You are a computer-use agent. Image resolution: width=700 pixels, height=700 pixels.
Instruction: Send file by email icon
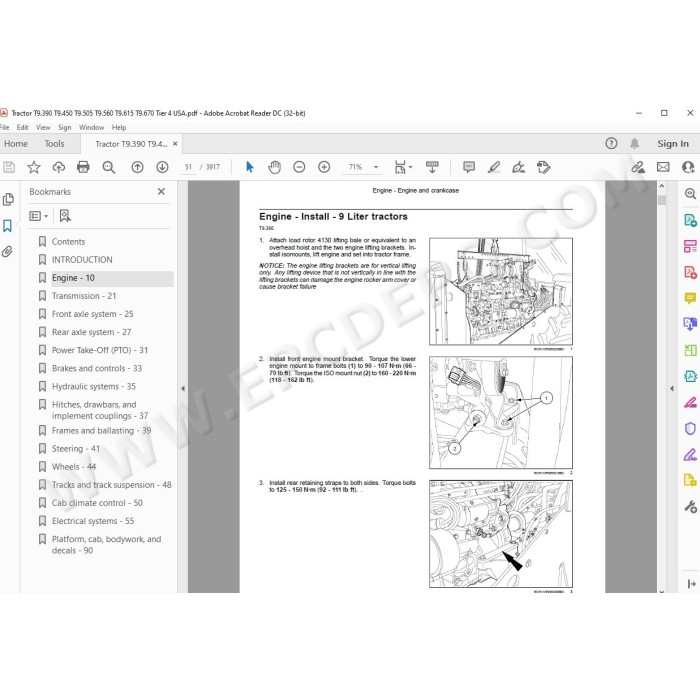click(663, 167)
